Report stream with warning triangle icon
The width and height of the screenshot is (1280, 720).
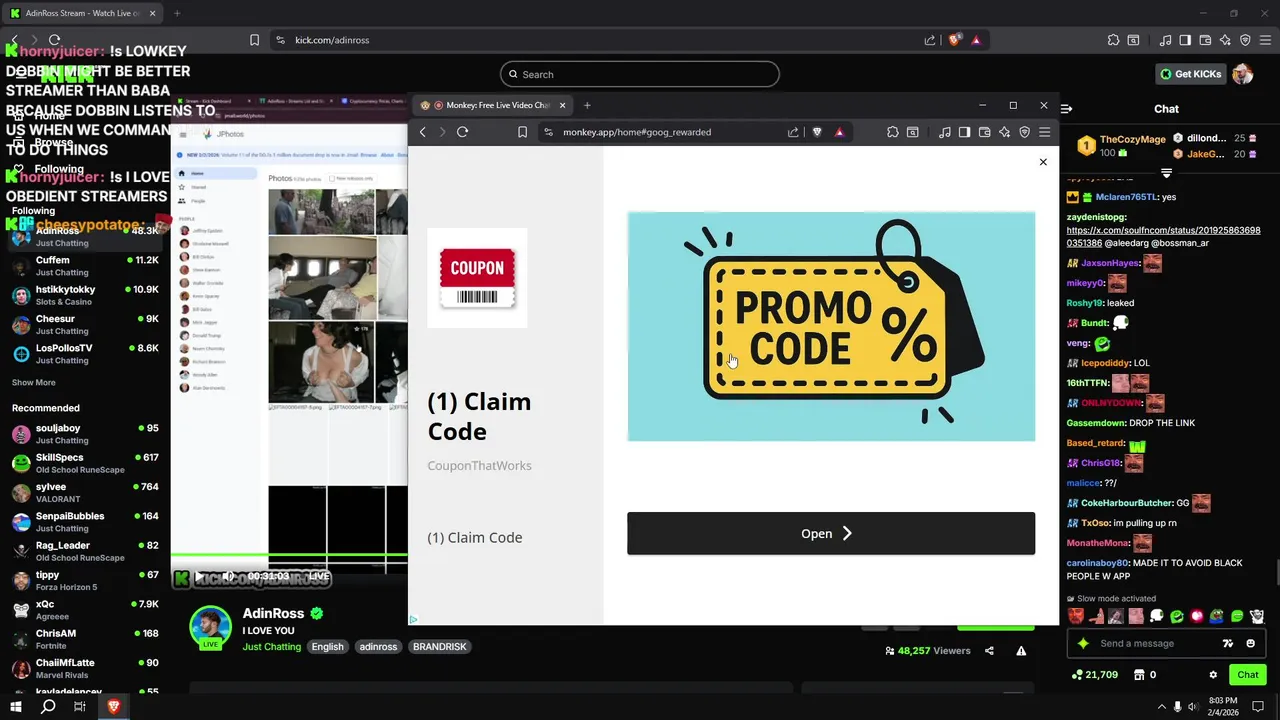coord(1021,651)
